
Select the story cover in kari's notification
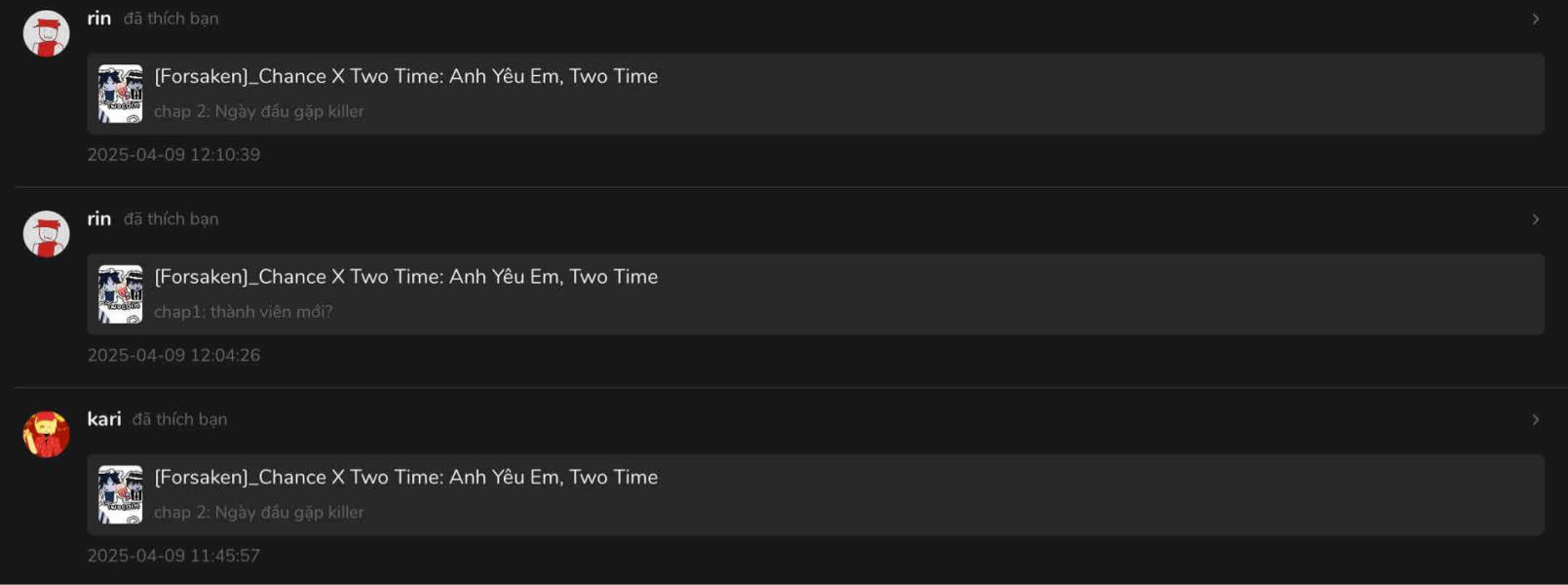point(120,494)
